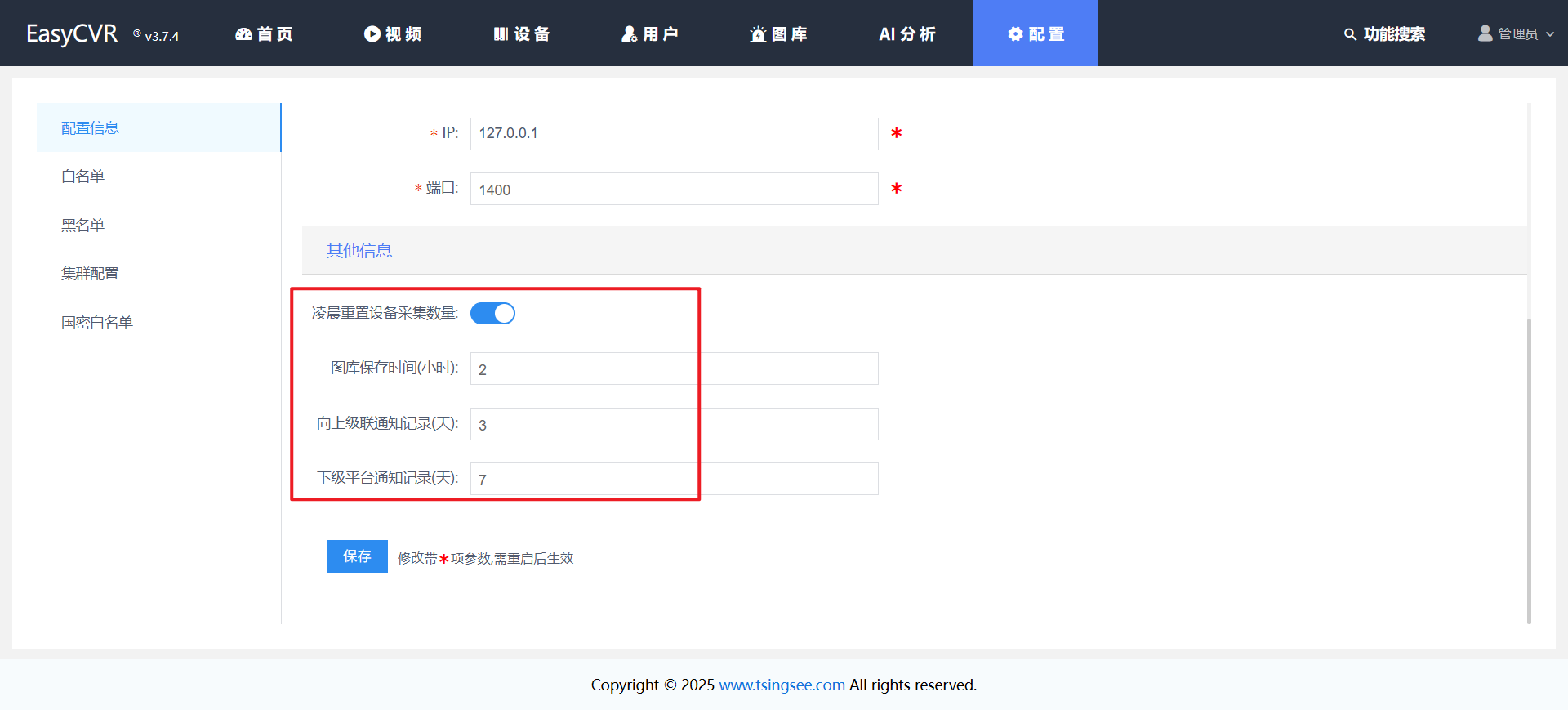Toggle 凌晨重置设备采集数量 switch off
1568x710 pixels.
(492, 314)
